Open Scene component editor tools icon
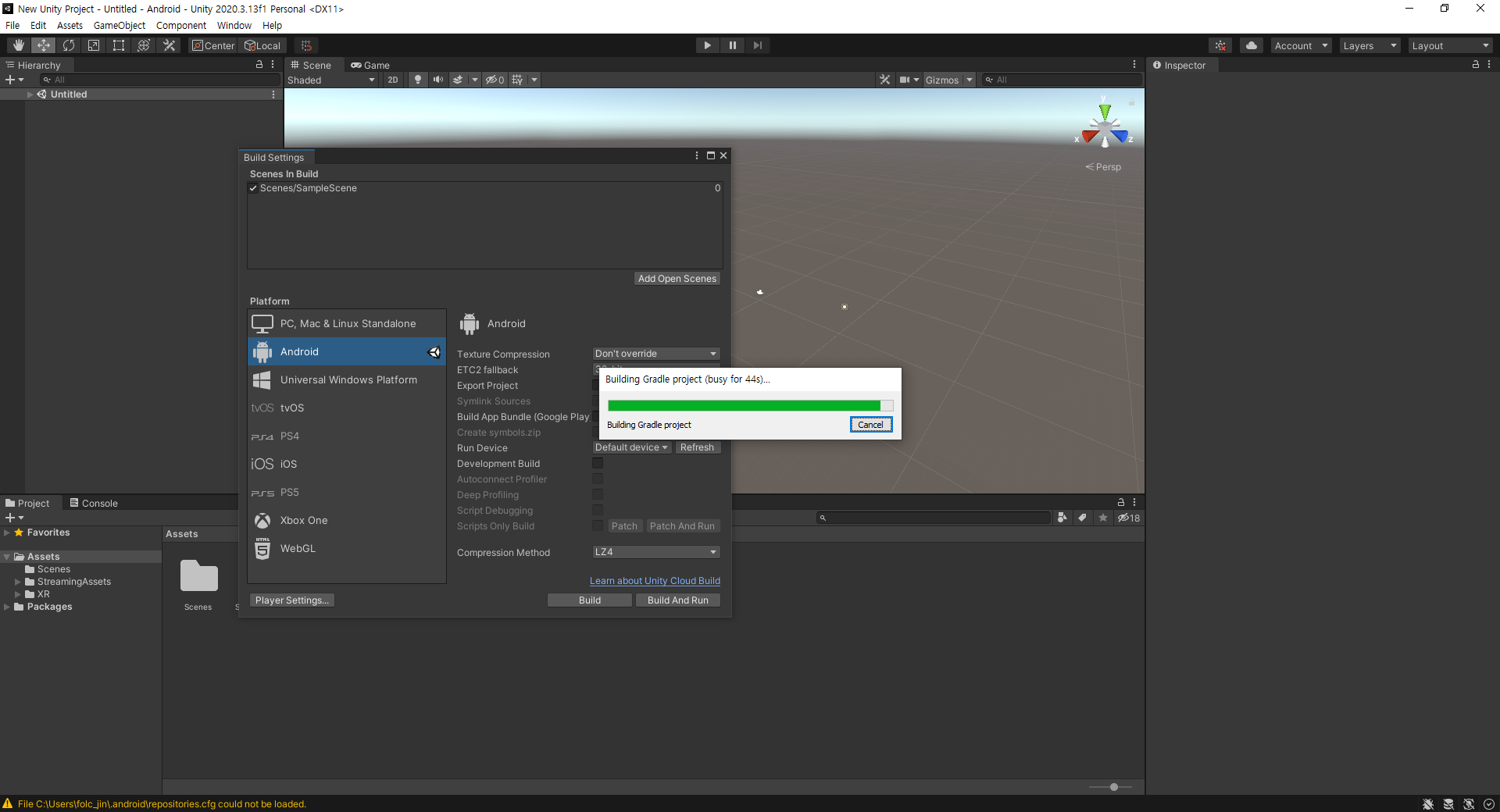This screenshot has height=812, width=1500. point(884,80)
